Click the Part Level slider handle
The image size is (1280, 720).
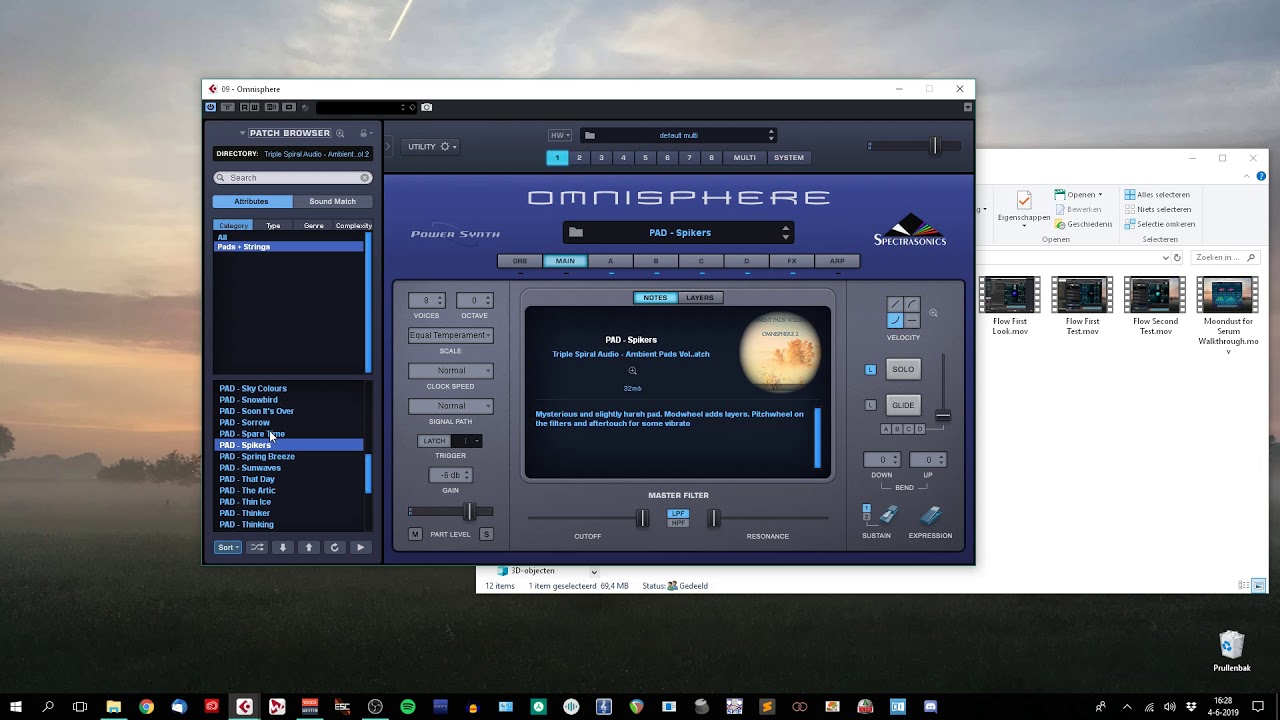click(468, 512)
